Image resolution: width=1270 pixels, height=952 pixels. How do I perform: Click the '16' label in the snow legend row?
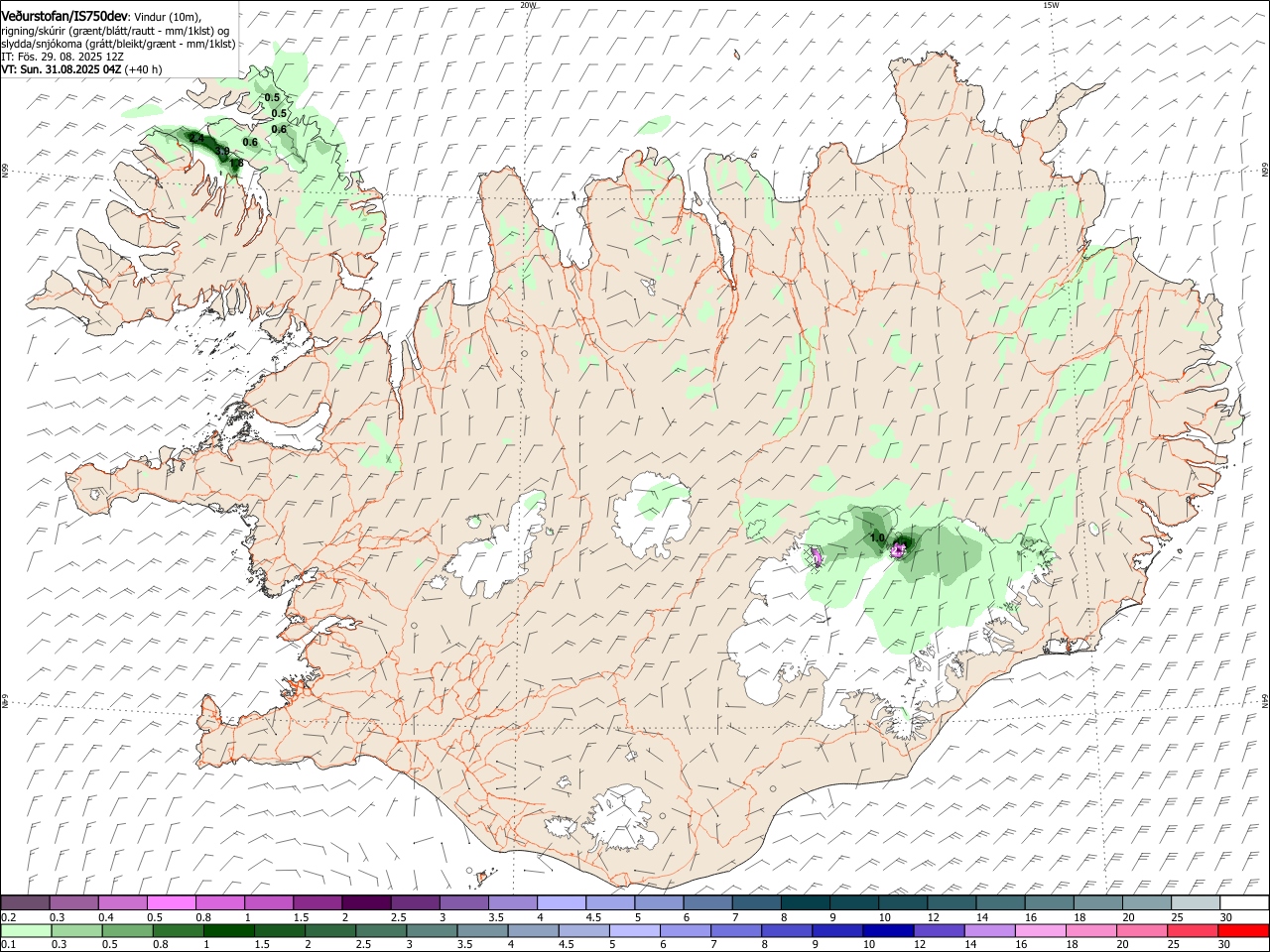point(1031,917)
